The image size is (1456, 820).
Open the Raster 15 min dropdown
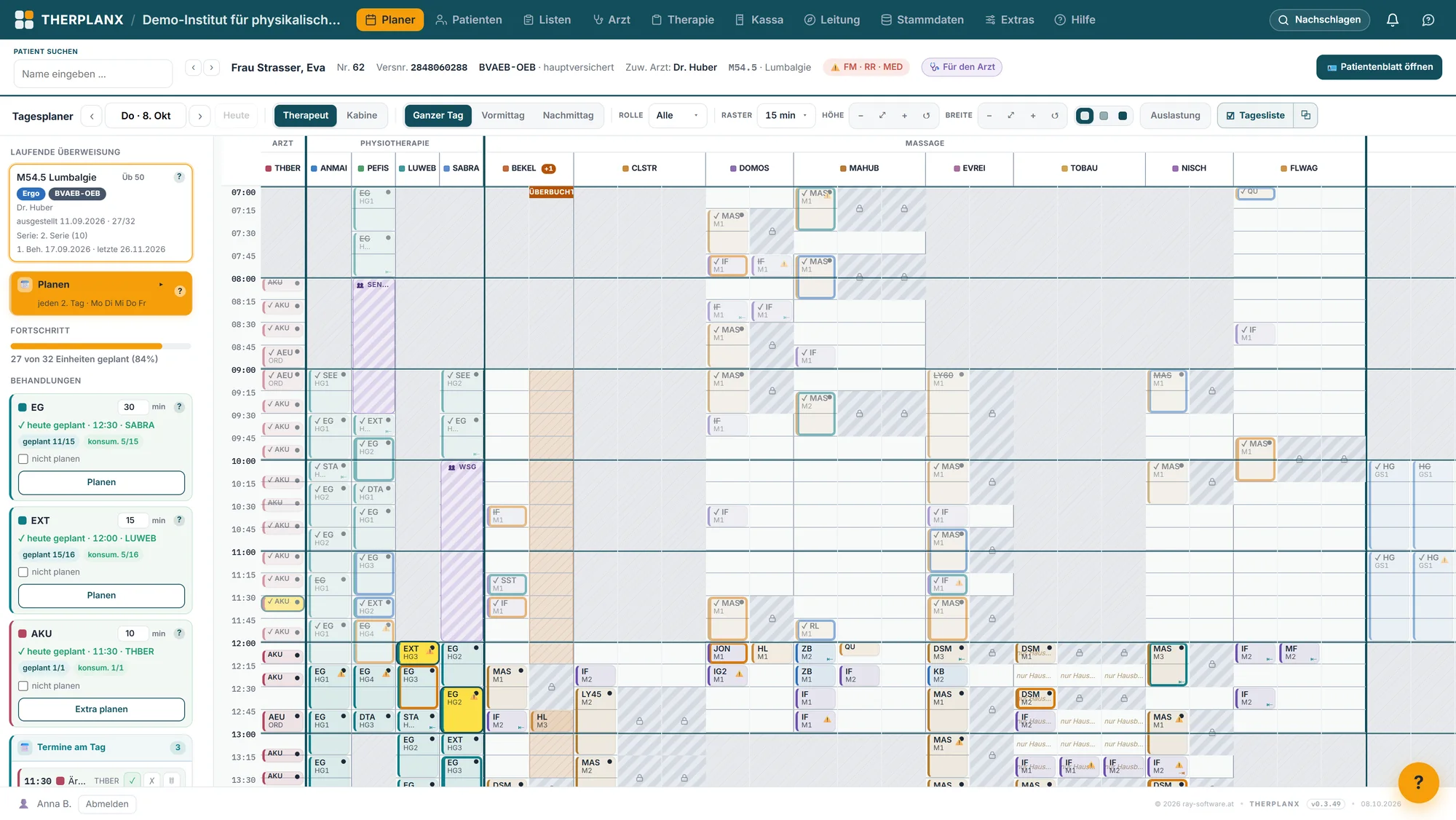point(786,115)
